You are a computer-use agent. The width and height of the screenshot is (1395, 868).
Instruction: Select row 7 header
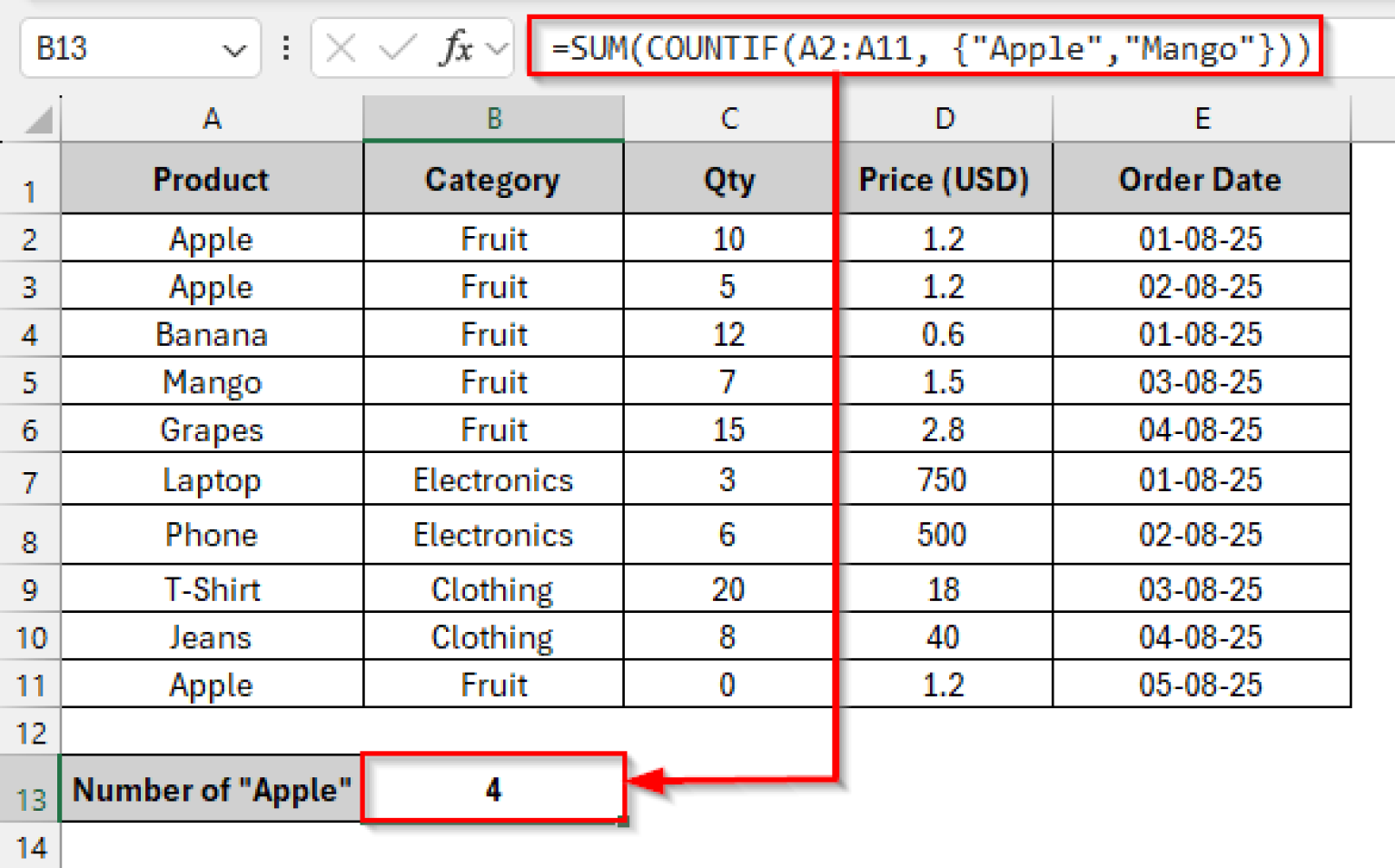tap(30, 481)
